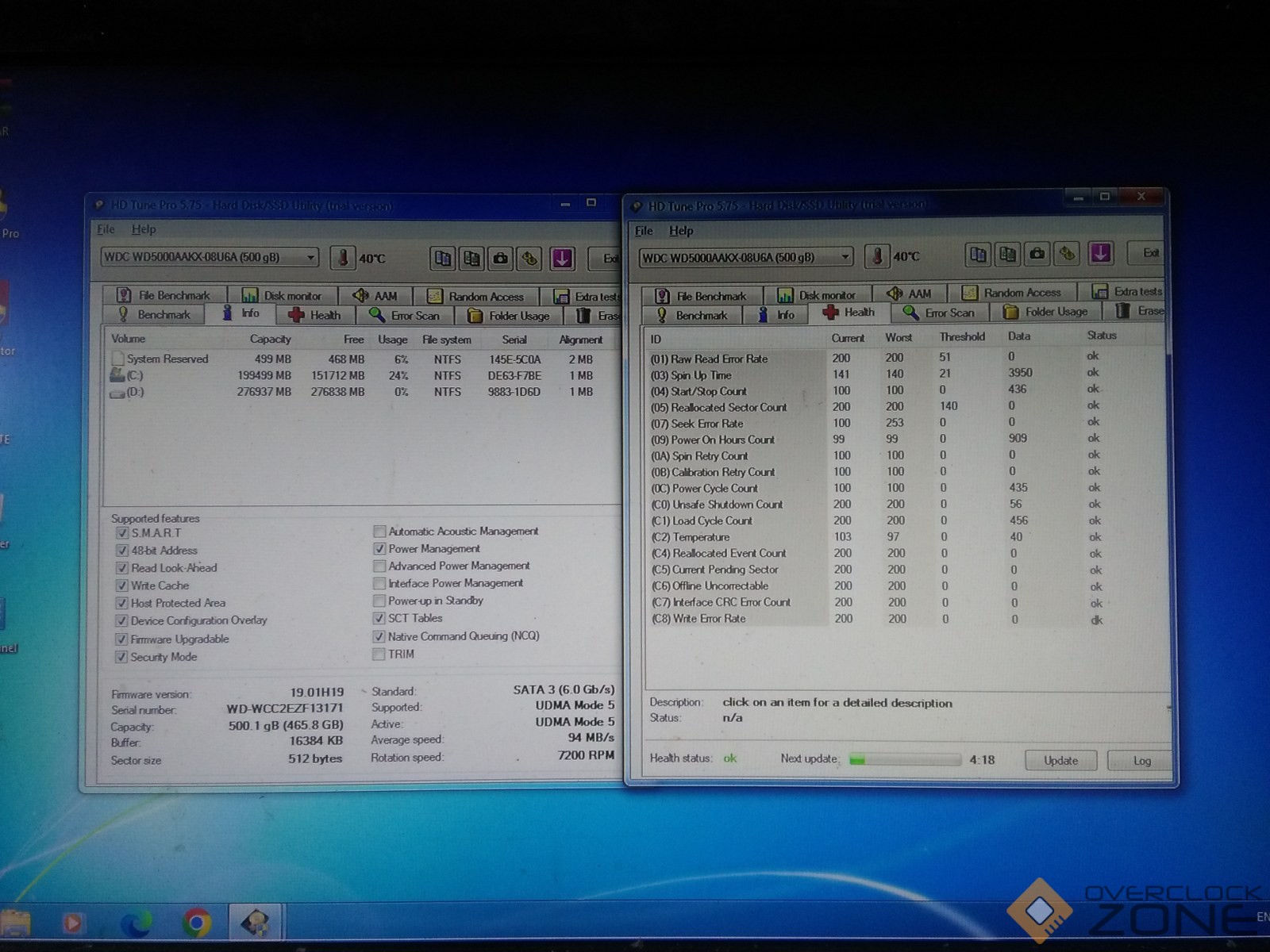Toggle Read Look-Ahead checkbox
This screenshot has height=952, width=1270.
point(121,568)
